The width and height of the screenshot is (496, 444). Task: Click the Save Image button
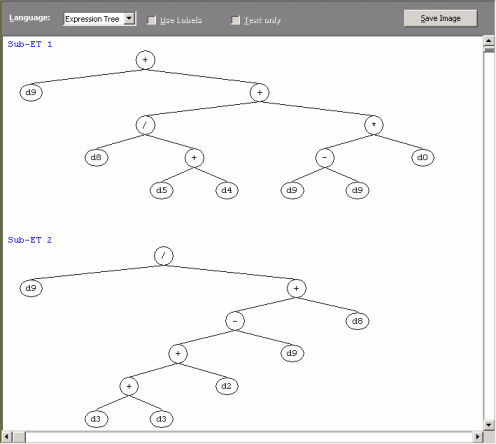coord(440,18)
